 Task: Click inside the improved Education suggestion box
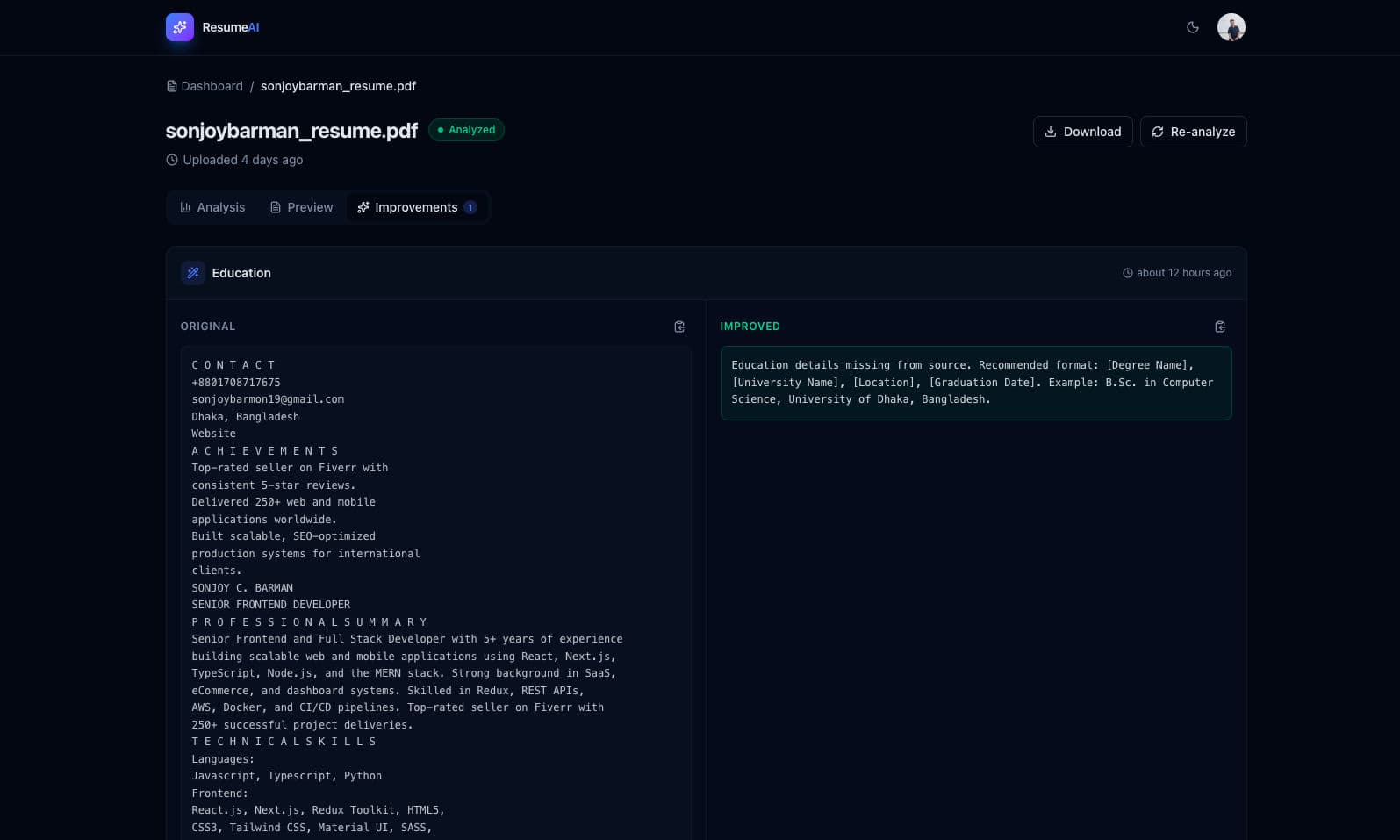[975, 383]
